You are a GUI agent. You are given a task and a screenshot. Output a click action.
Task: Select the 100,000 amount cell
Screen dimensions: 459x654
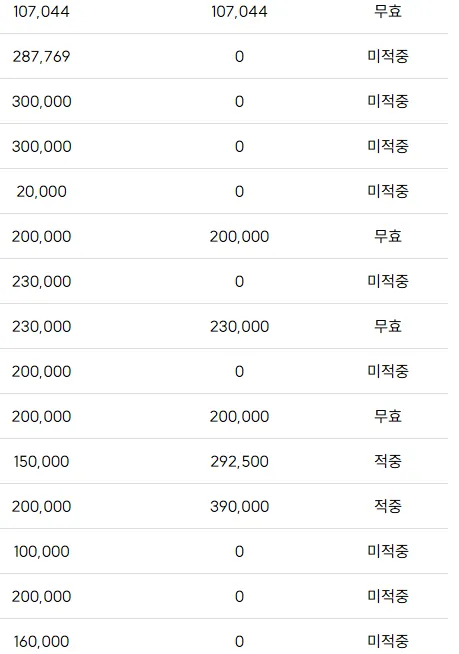(x=41, y=551)
